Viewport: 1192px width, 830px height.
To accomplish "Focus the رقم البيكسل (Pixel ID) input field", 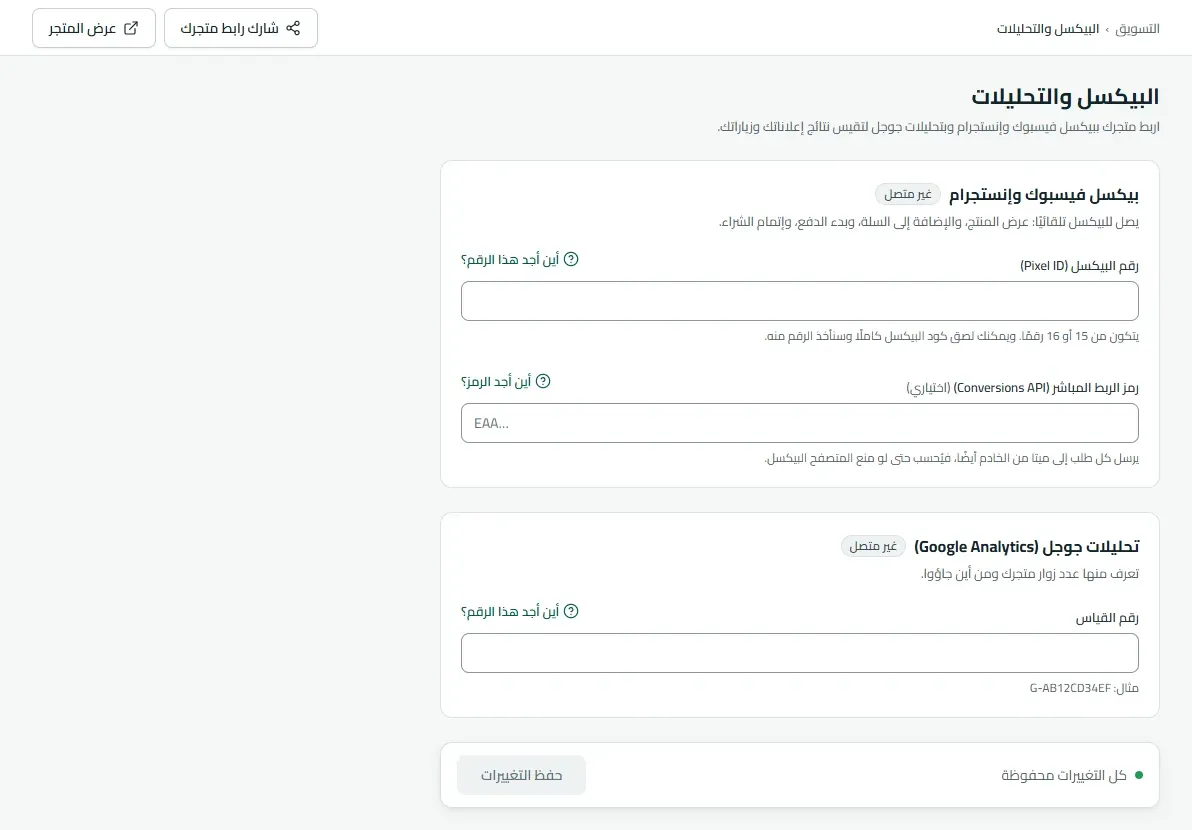I will (800, 301).
